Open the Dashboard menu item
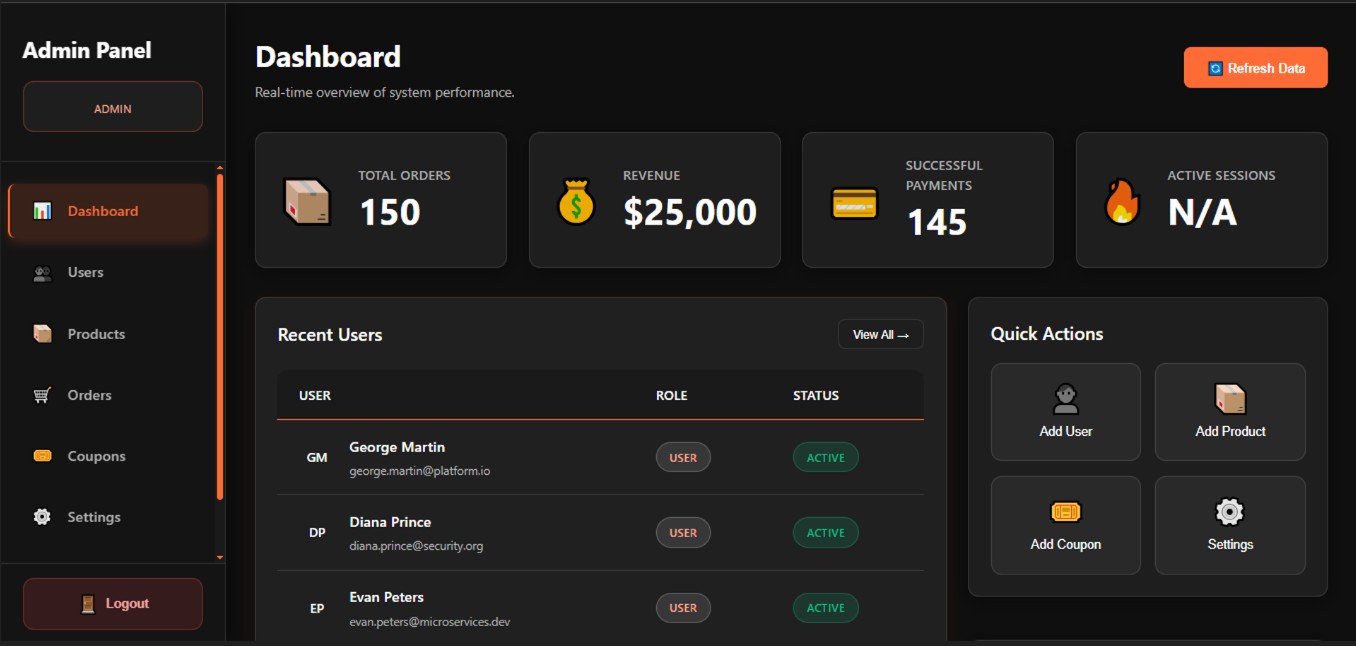The height and width of the screenshot is (646, 1356). pyautogui.click(x=108, y=211)
